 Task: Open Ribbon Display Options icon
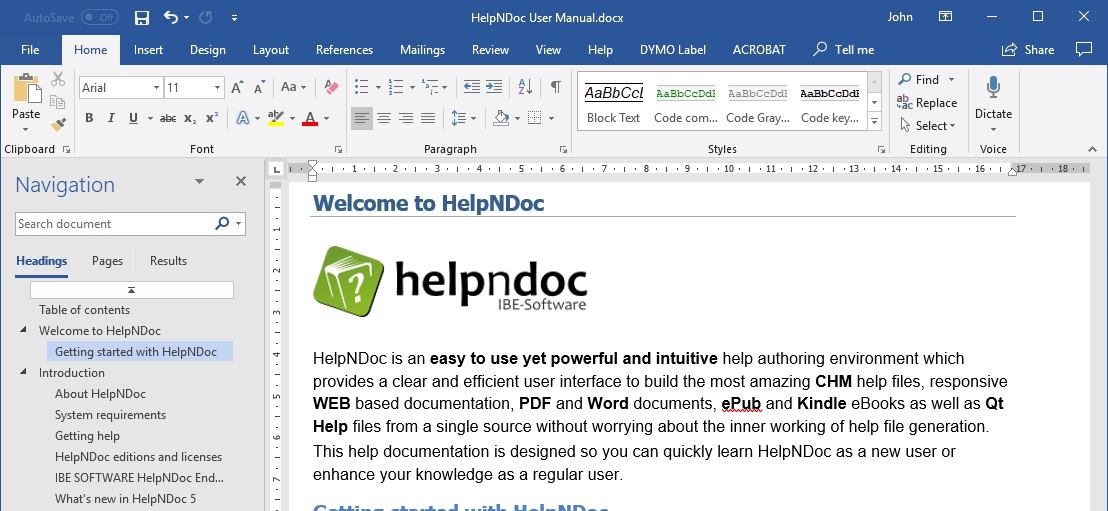(945, 16)
